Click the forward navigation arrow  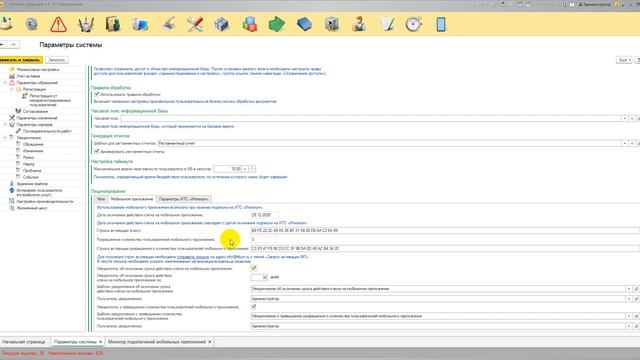click(13, 44)
